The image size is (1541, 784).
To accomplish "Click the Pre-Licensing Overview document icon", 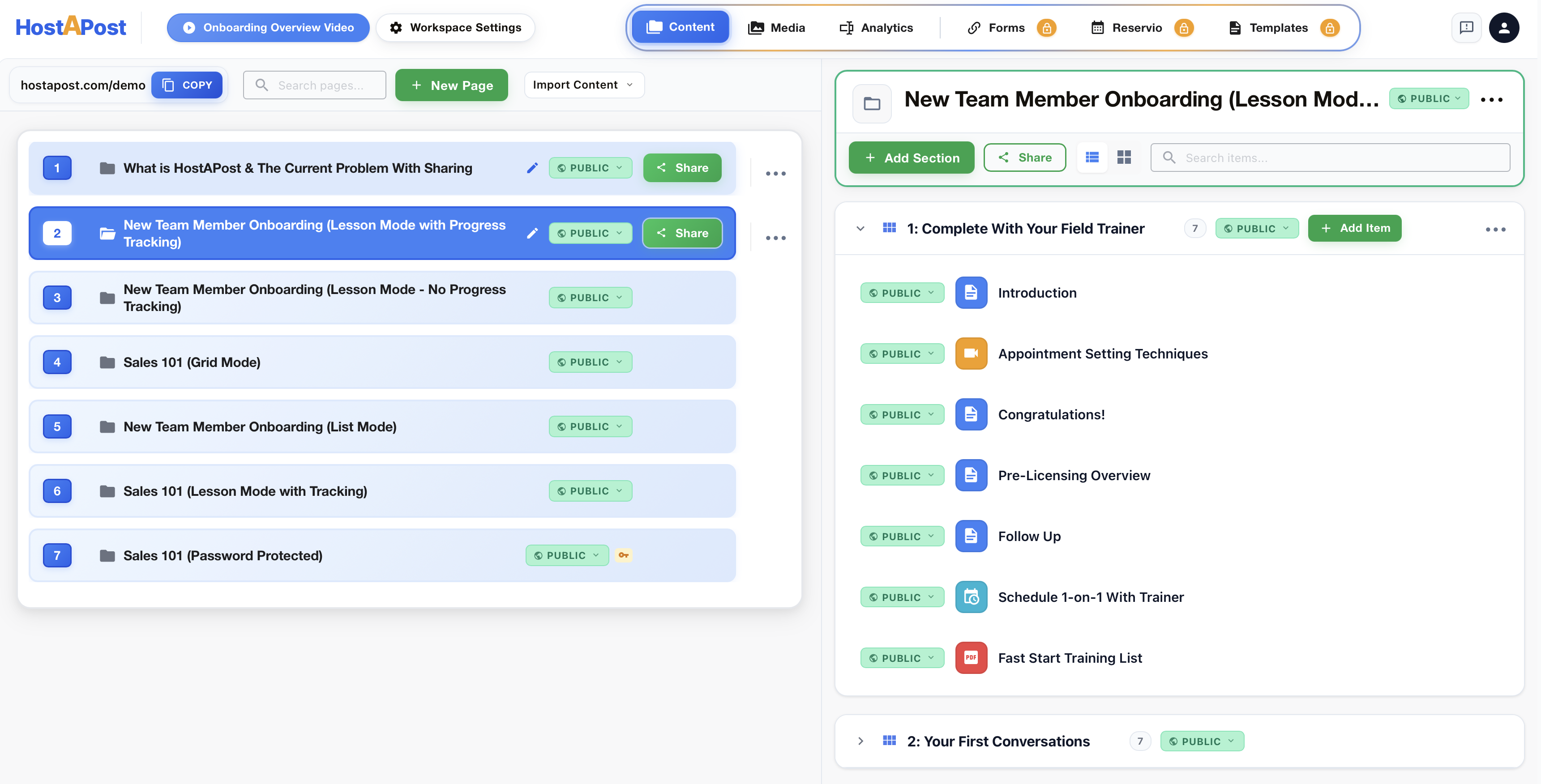I will [x=971, y=475].
